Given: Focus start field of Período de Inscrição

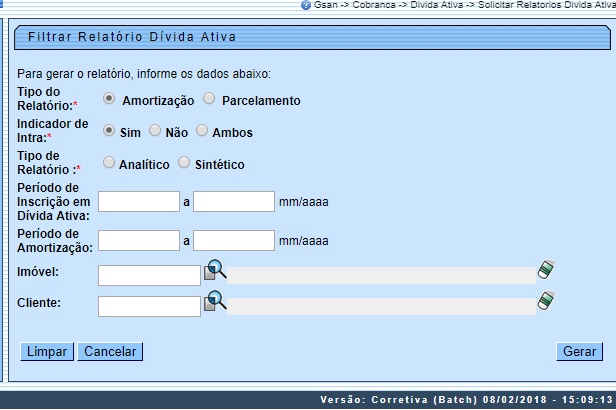Looking at the screenshot, I should click(139, 201).
